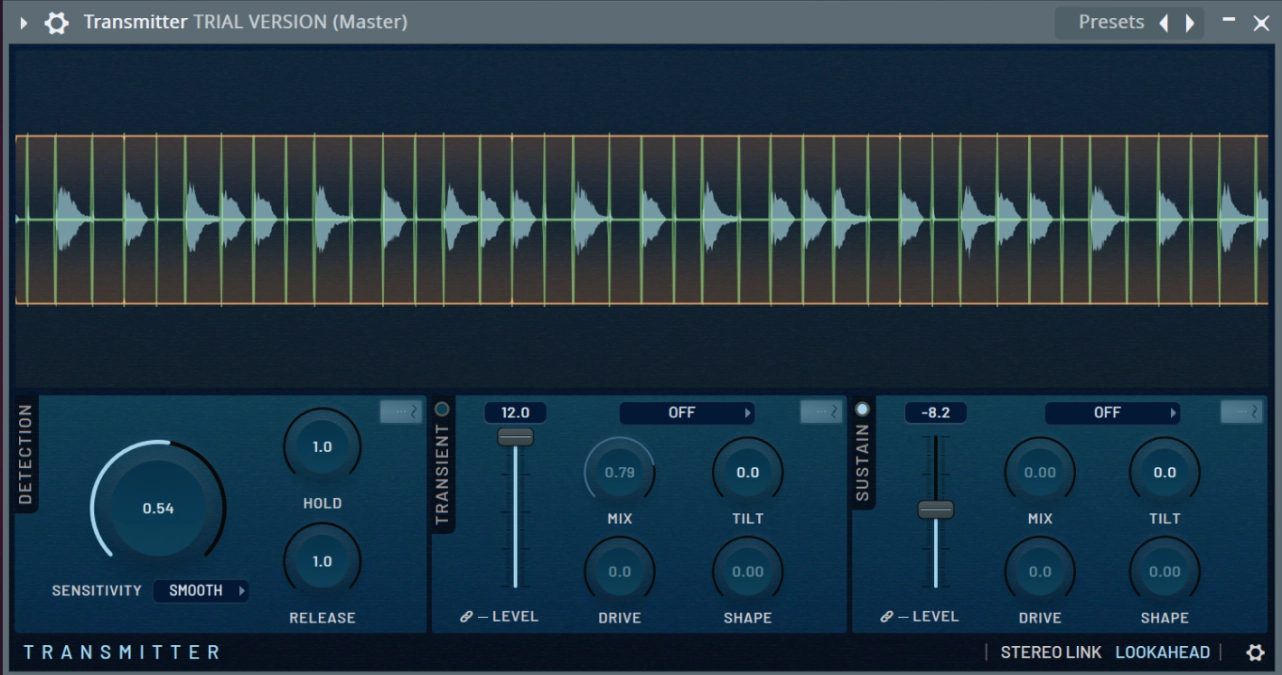This screenshot has width=1282, height=675.
Task: Toggle the Detection section filter button
Action: pyautogui.click(x=401, y=412)
